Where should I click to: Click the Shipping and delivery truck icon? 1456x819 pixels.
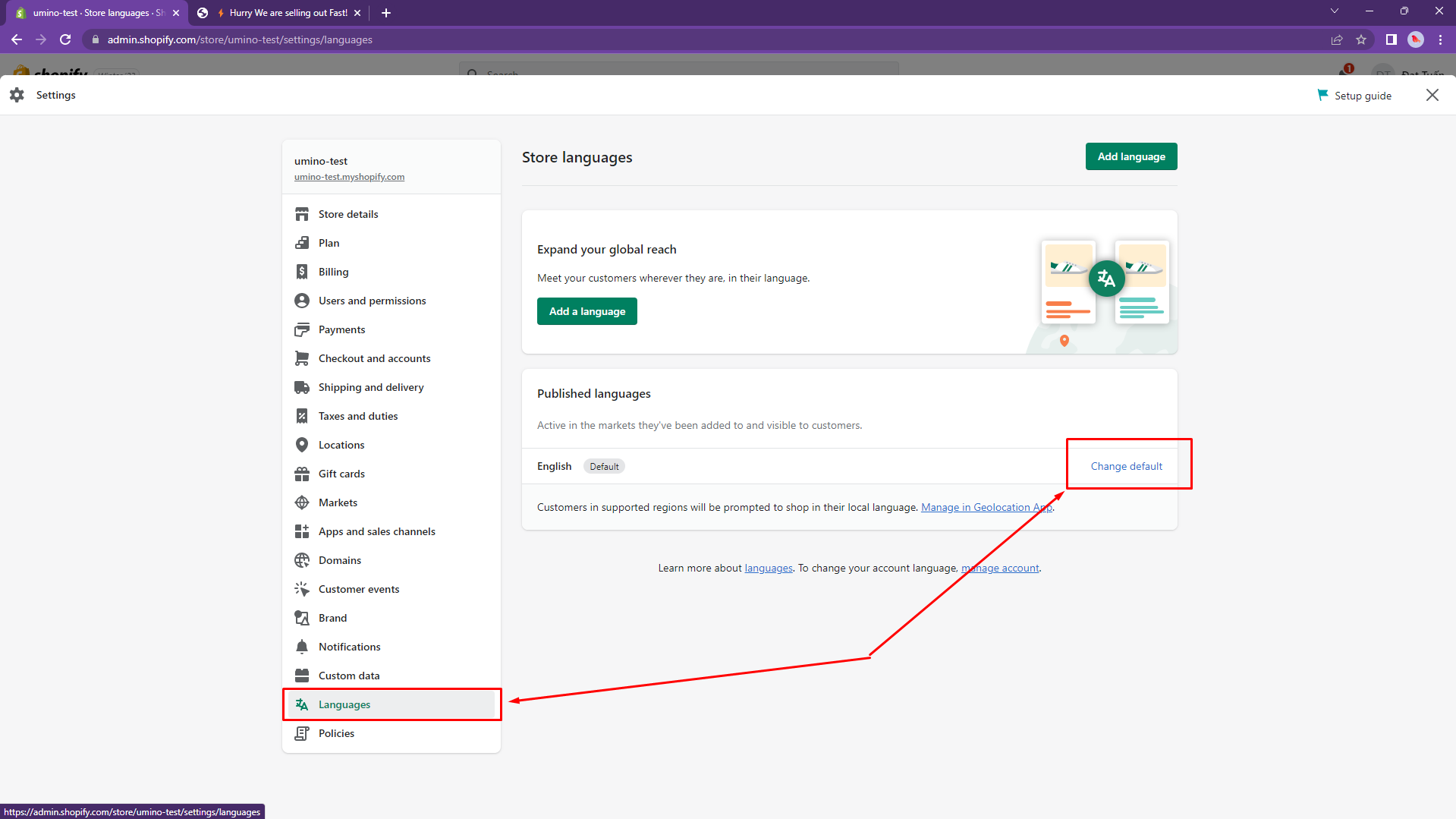click(x=302, y=387)
